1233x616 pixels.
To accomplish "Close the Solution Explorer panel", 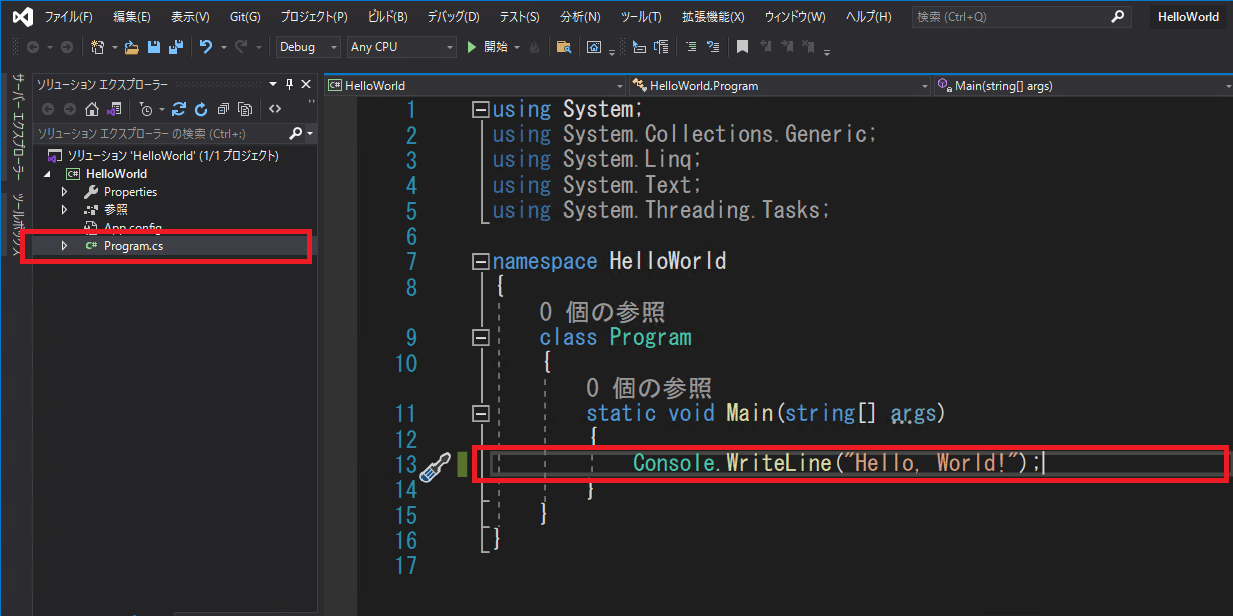I will (306, 85).
